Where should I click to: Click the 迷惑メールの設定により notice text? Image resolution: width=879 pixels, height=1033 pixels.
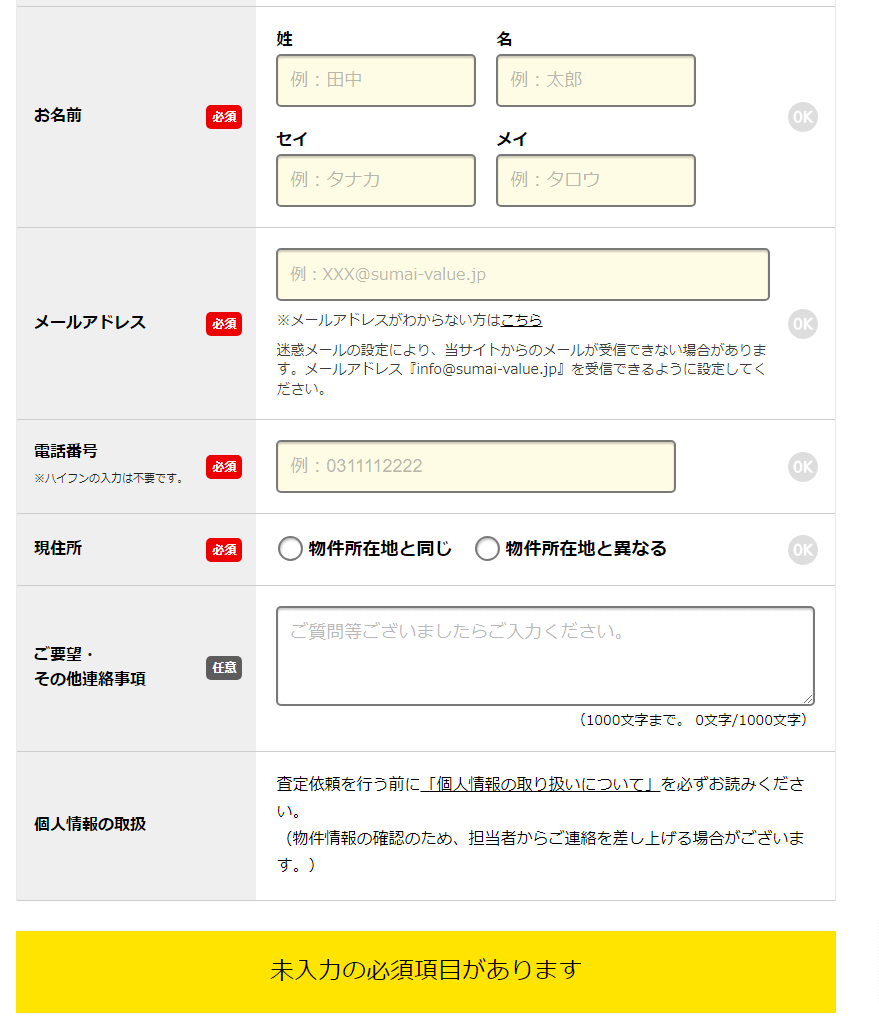(x=521, y=370)
